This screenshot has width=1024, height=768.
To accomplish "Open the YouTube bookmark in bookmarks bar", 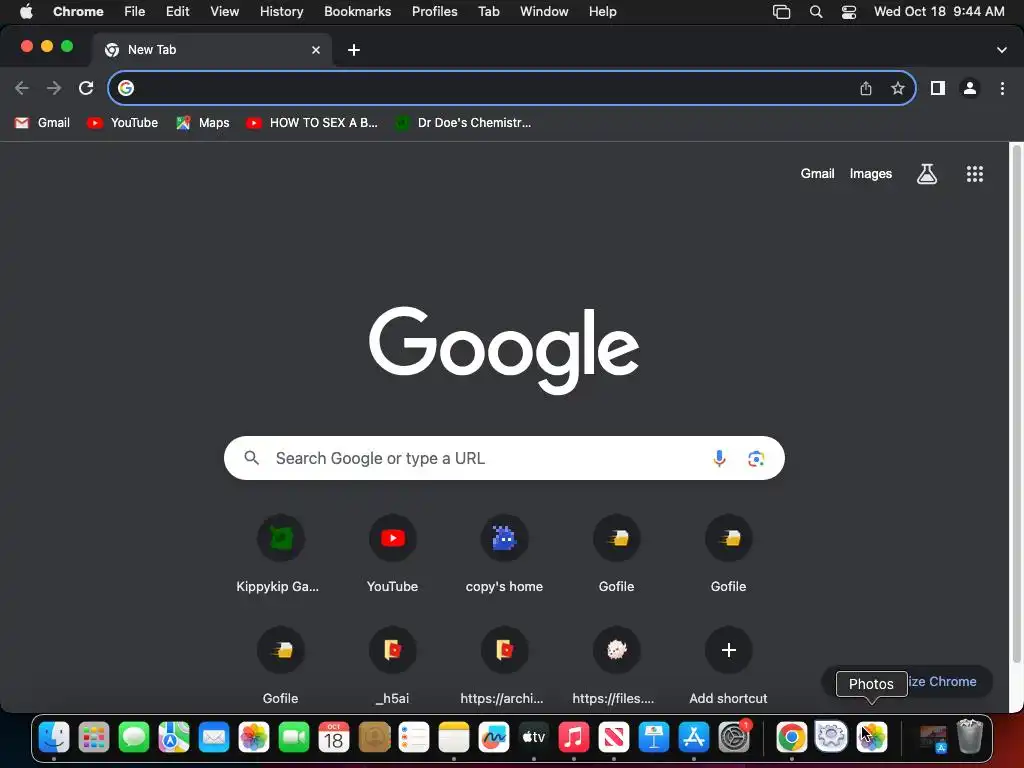I will click(x=123, y=123).
